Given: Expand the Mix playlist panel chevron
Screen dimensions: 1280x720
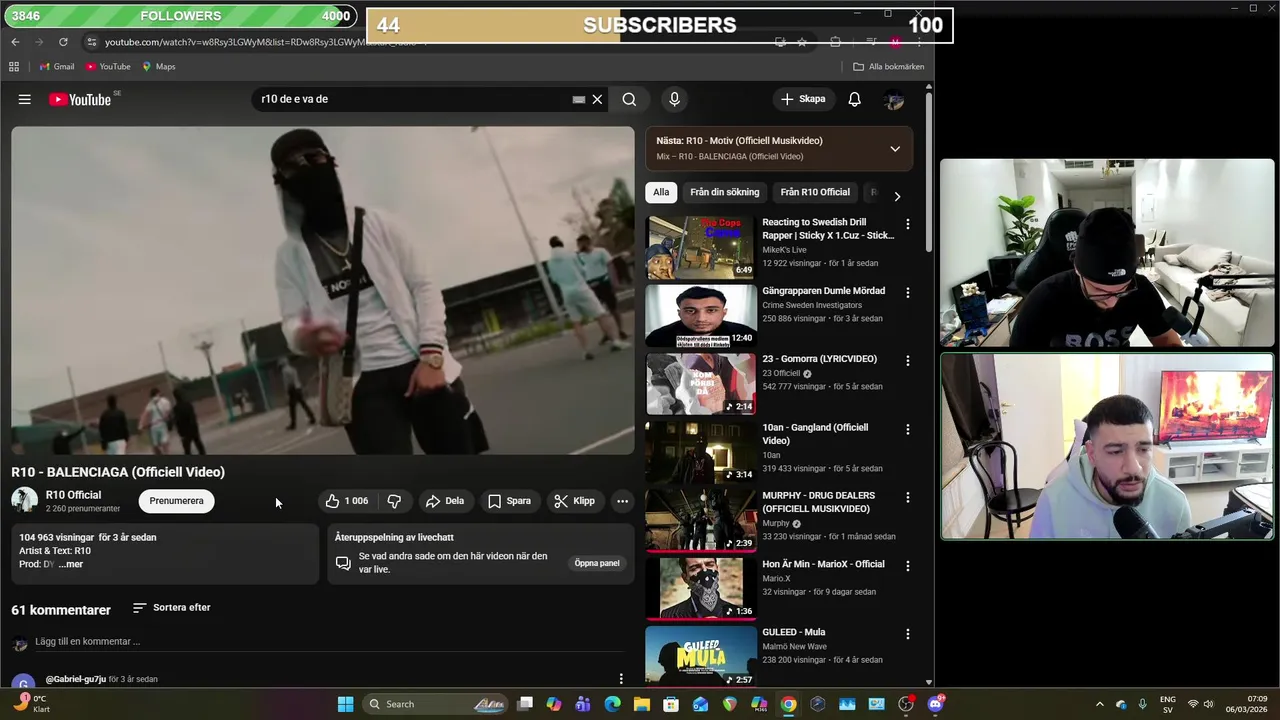Looking at the screenshot, I should pyautogui.click(x=895, y=149).
